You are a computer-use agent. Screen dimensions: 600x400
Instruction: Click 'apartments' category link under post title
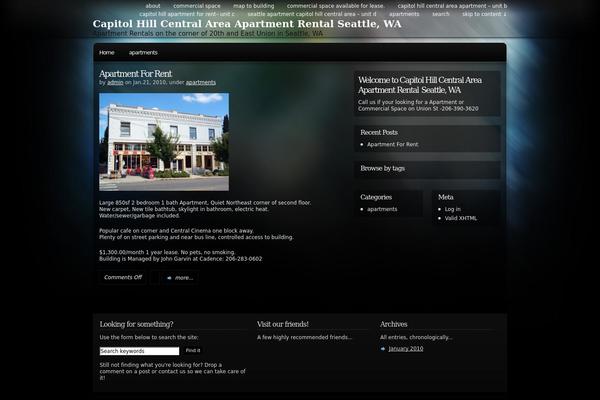click(201, 82)
